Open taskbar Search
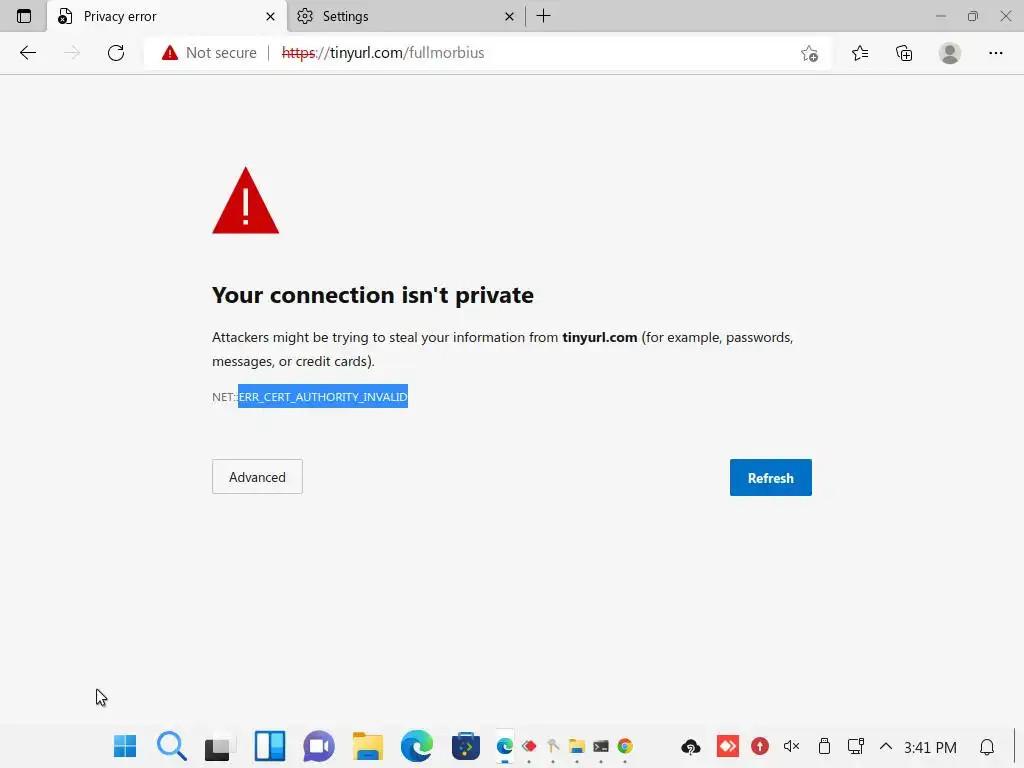This screenshot has height=768, width=1024. point(172,746)
